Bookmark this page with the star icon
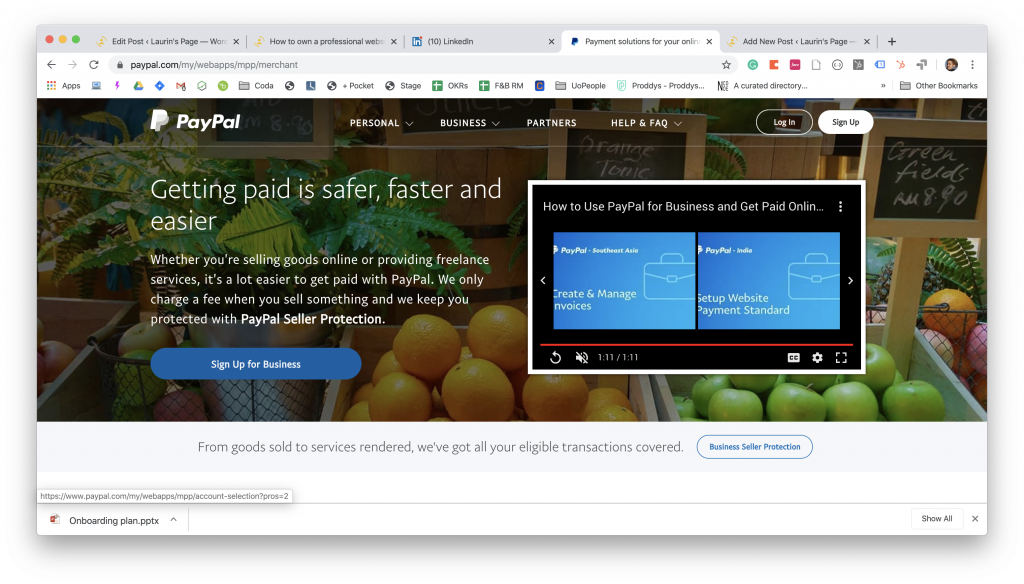Image resolution: width=1024 pixels, height=584 pixels. coord(726,65)
